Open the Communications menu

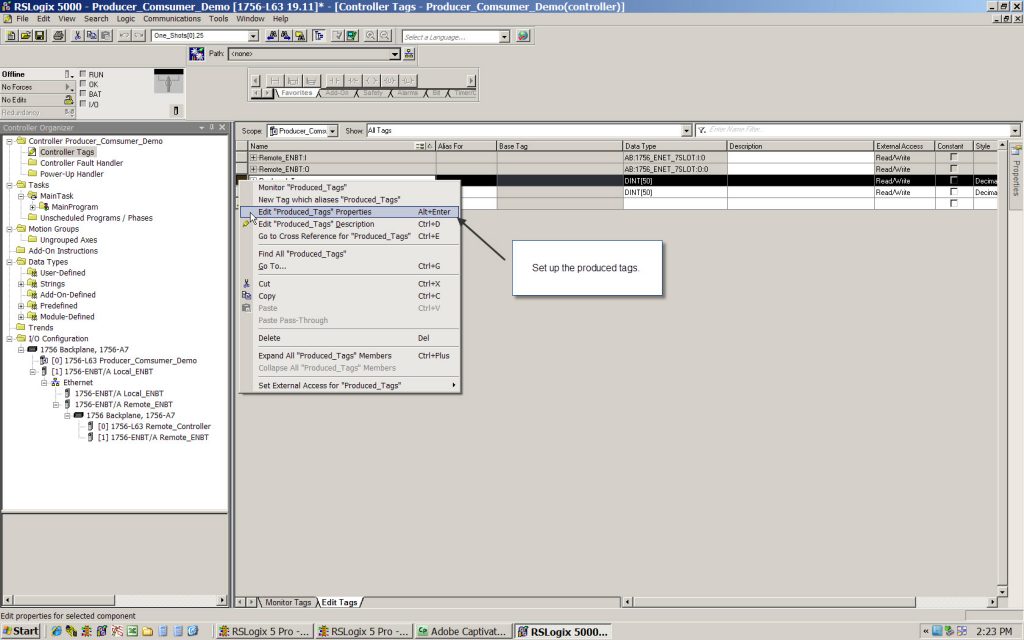172,19
